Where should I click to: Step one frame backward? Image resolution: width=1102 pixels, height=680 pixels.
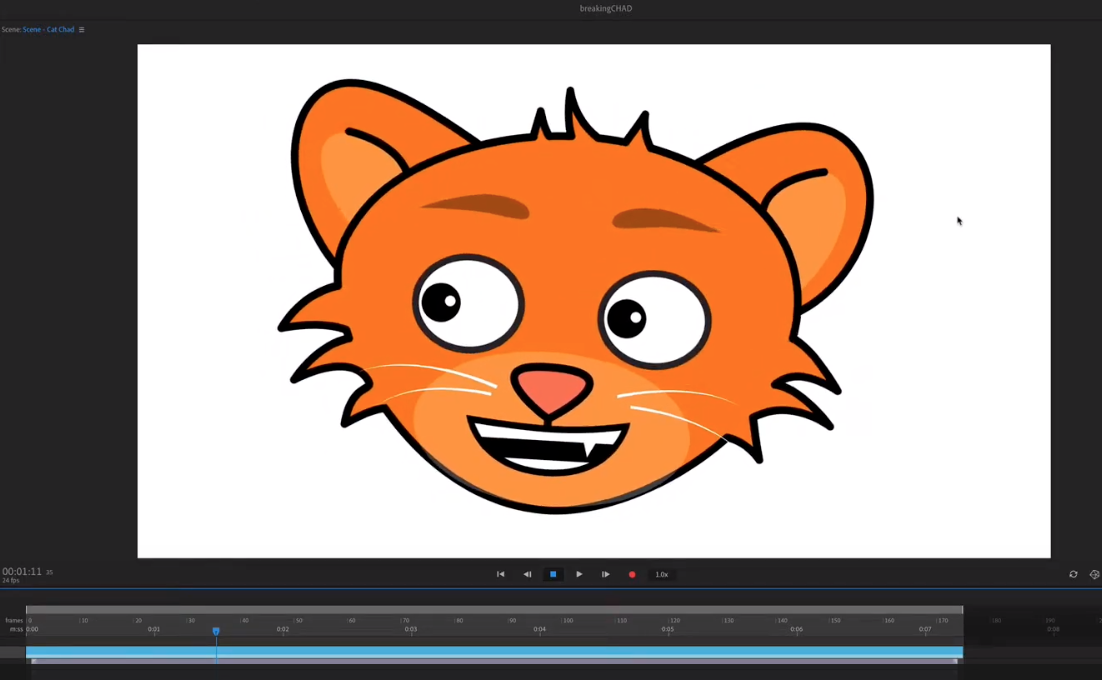point(527,574)
